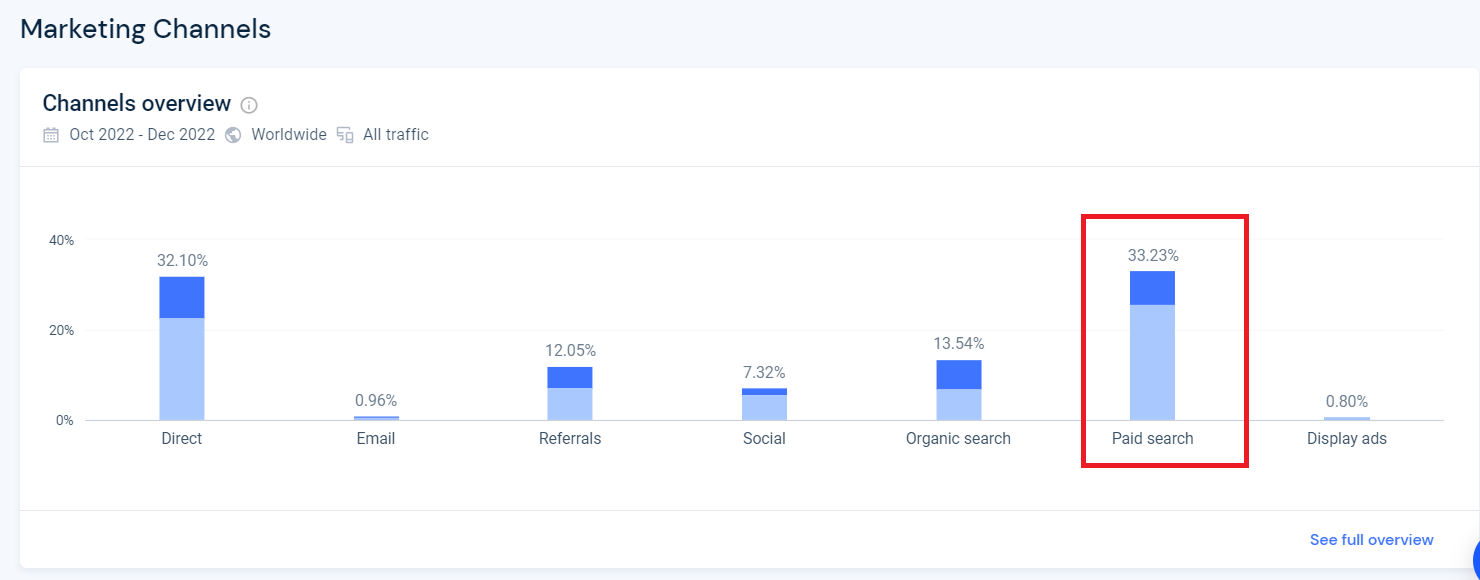Select the Organic search bar
This screenshot has width=1480, height=580.
(958, 390)
